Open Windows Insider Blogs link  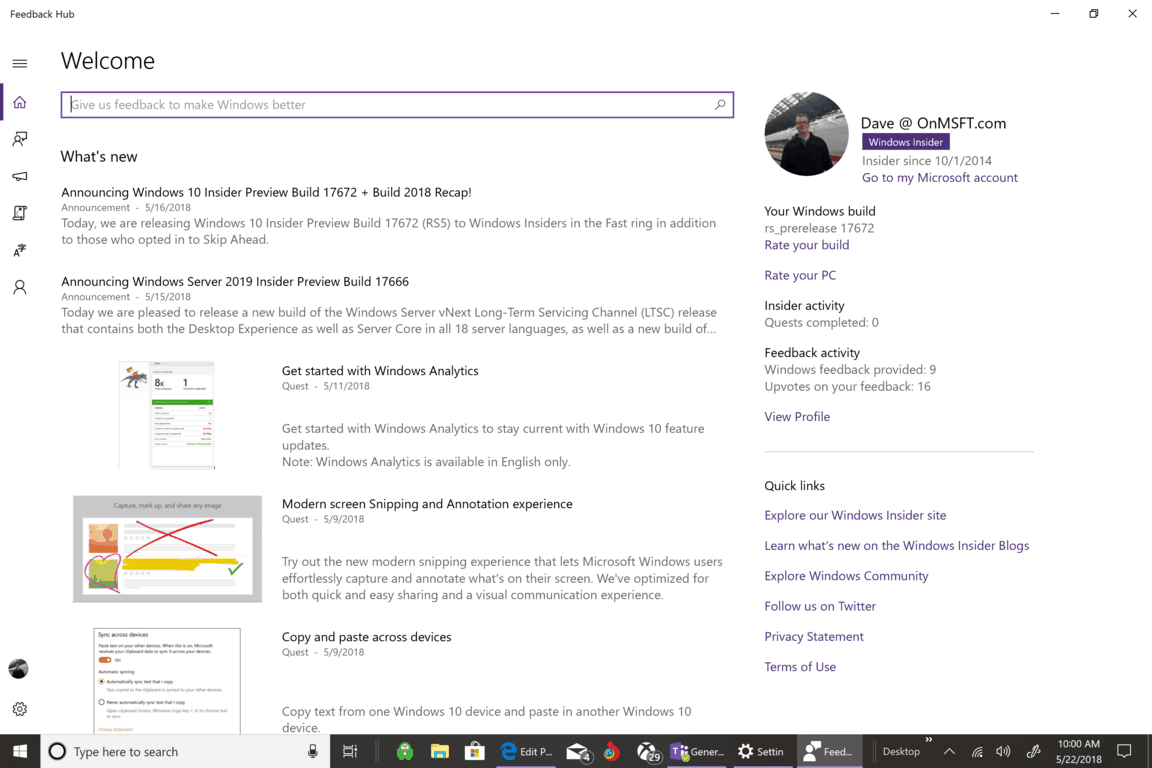click(x=896, y=545)
